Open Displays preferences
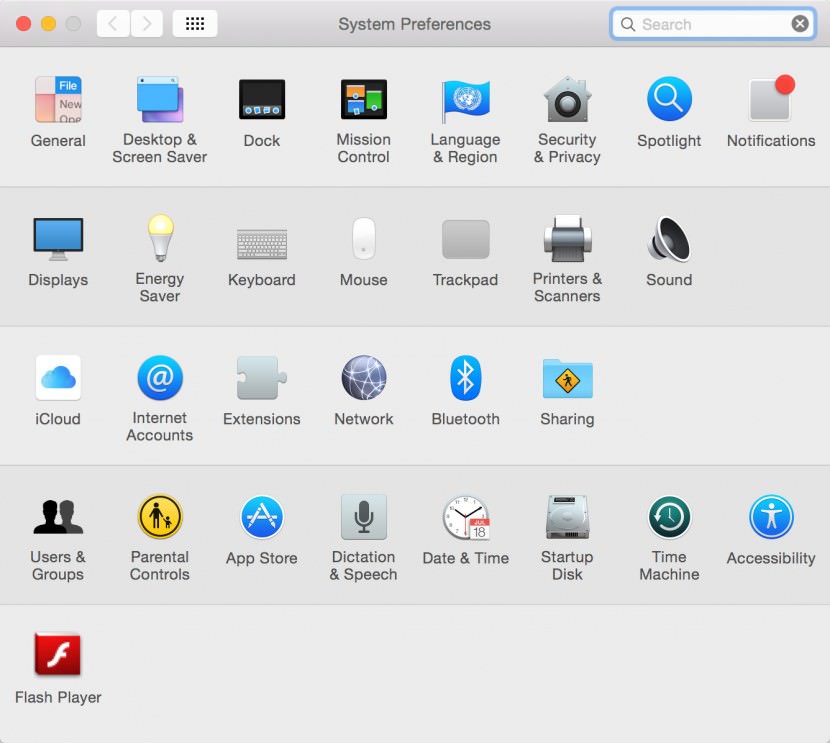 pos(57,238)
